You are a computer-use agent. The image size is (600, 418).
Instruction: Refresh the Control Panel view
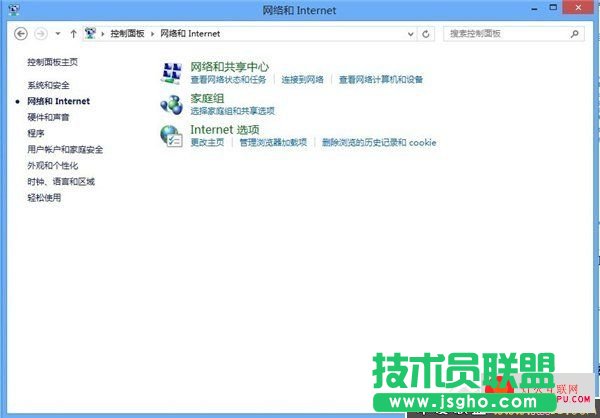(426, 34)
